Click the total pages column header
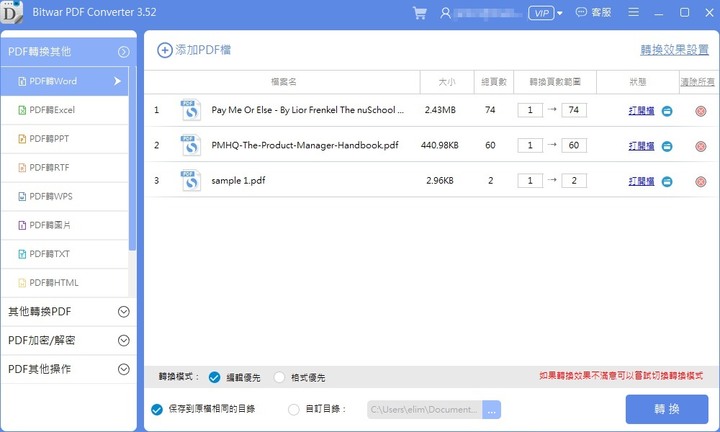 pos(494,82)
